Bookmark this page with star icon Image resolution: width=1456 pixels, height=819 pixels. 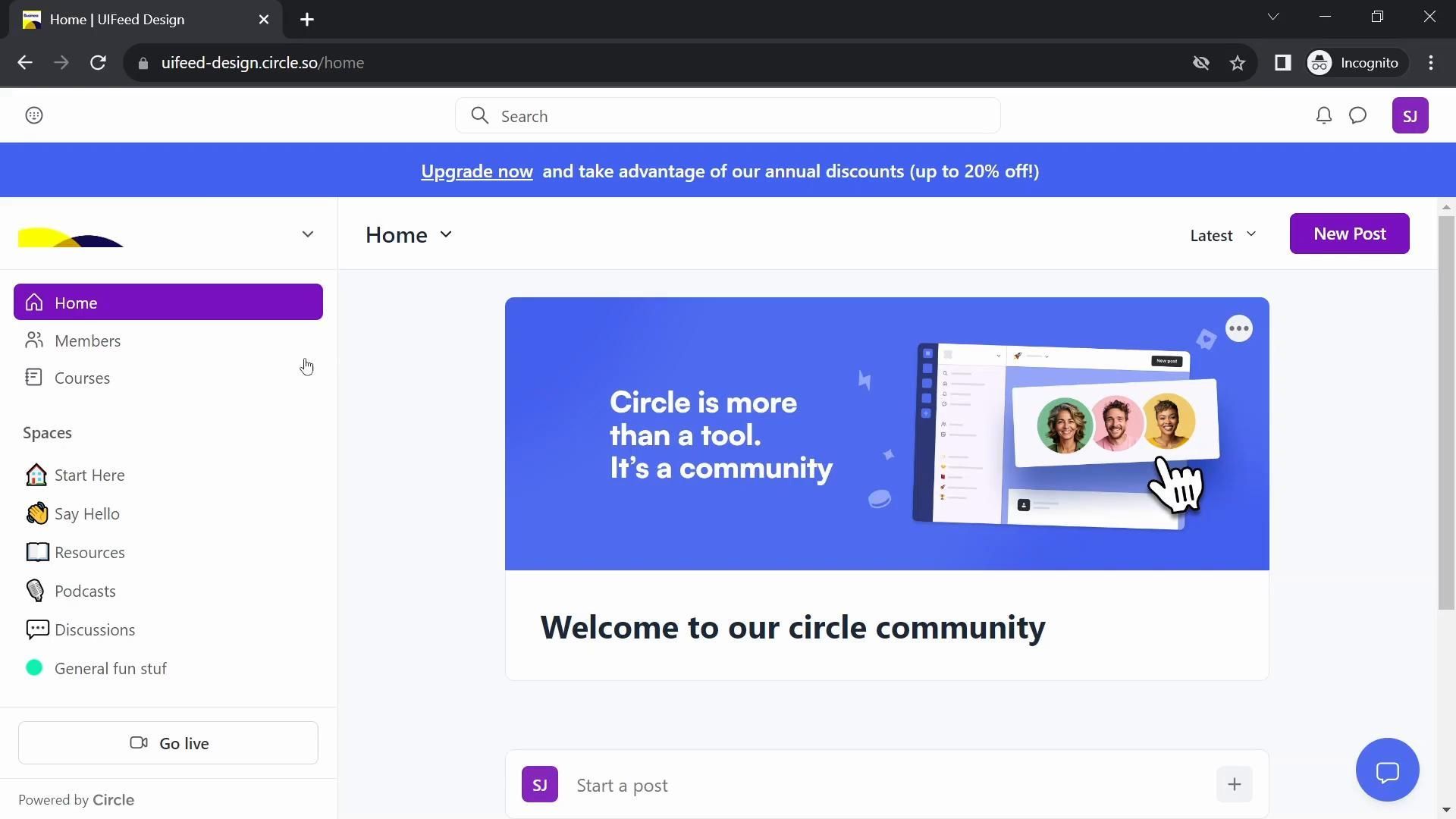tap(1238, 63)
